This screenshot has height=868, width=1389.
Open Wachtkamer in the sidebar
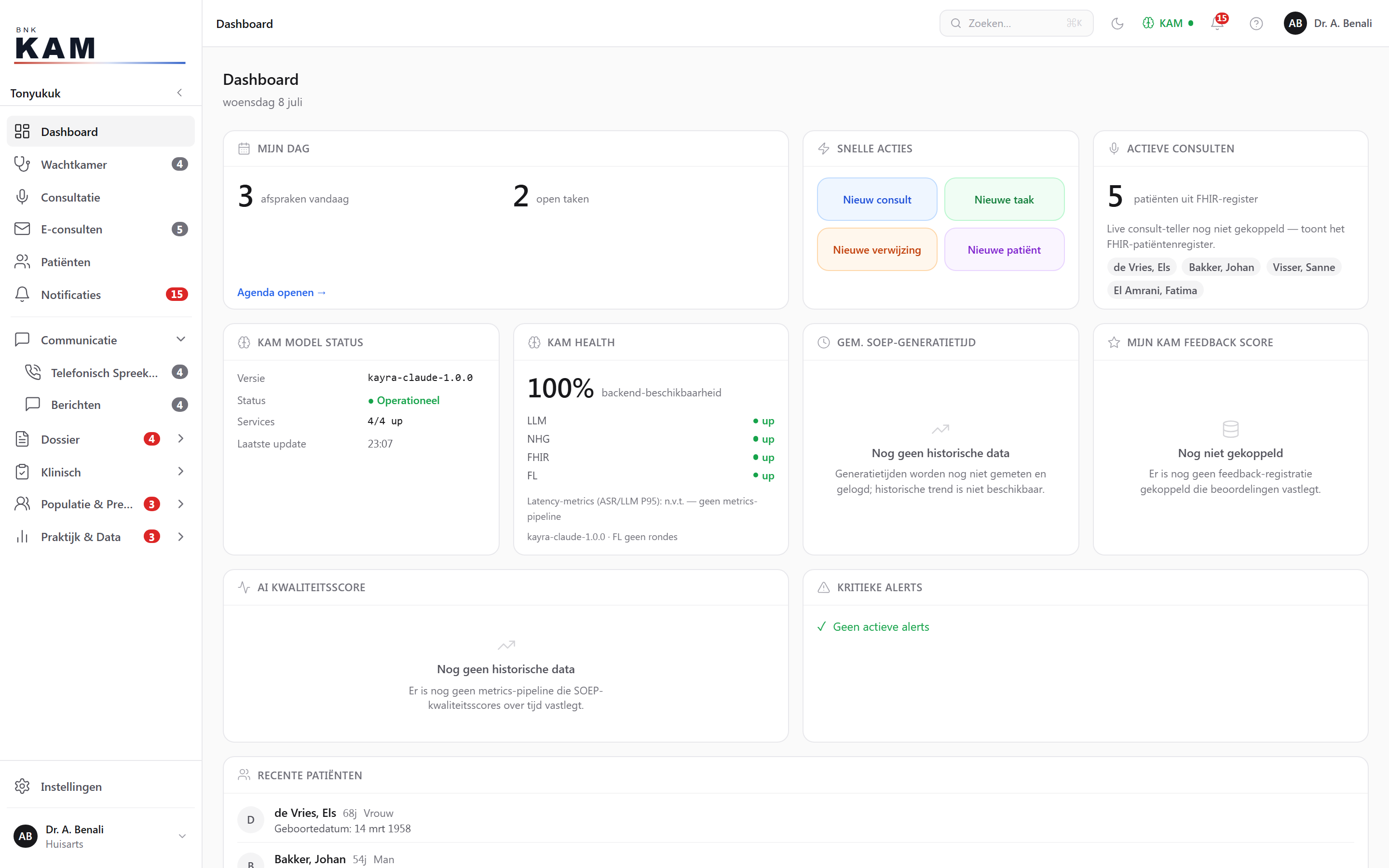pos(100,164)
